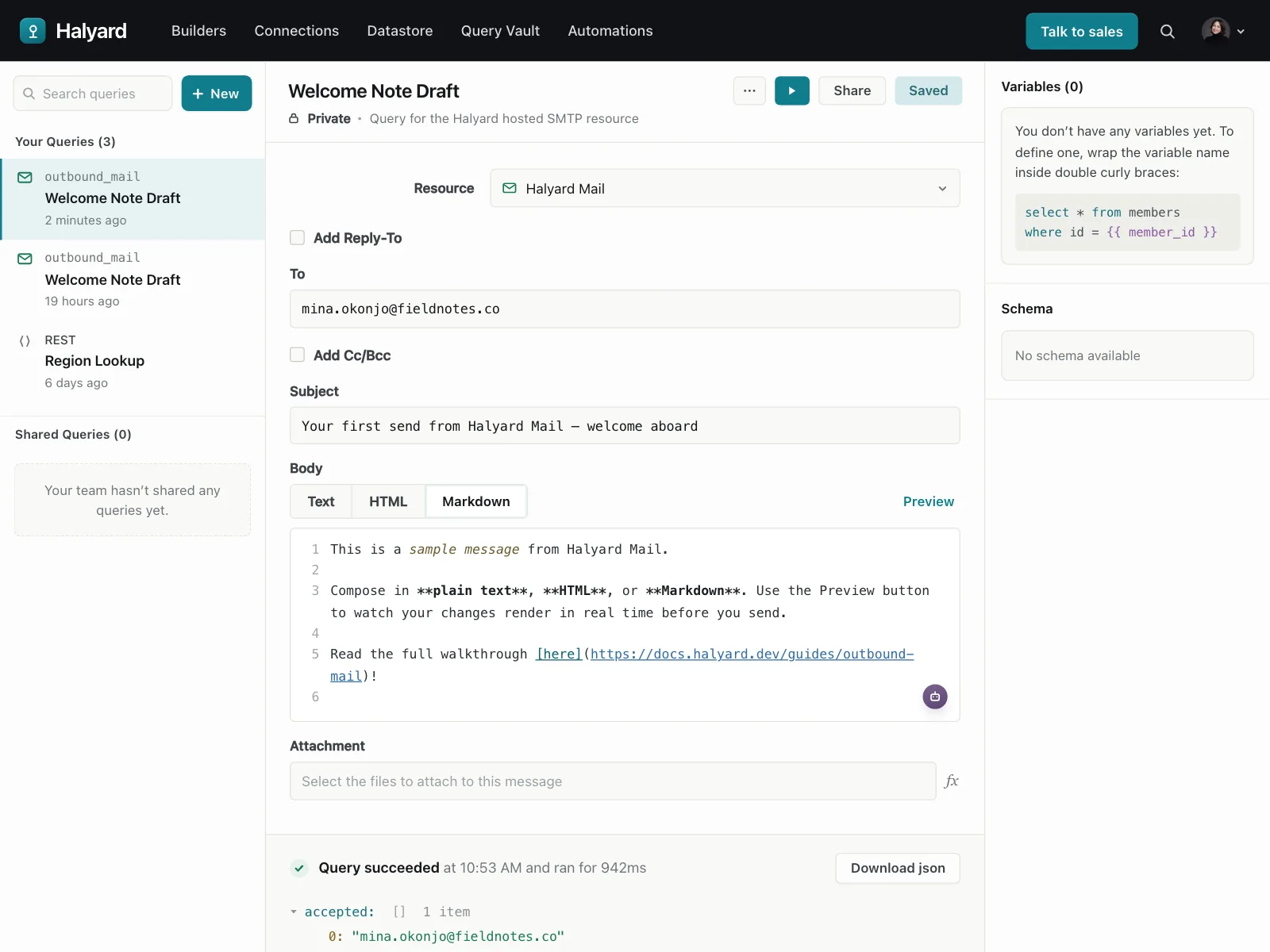Click Talk to sales button

1082,31
